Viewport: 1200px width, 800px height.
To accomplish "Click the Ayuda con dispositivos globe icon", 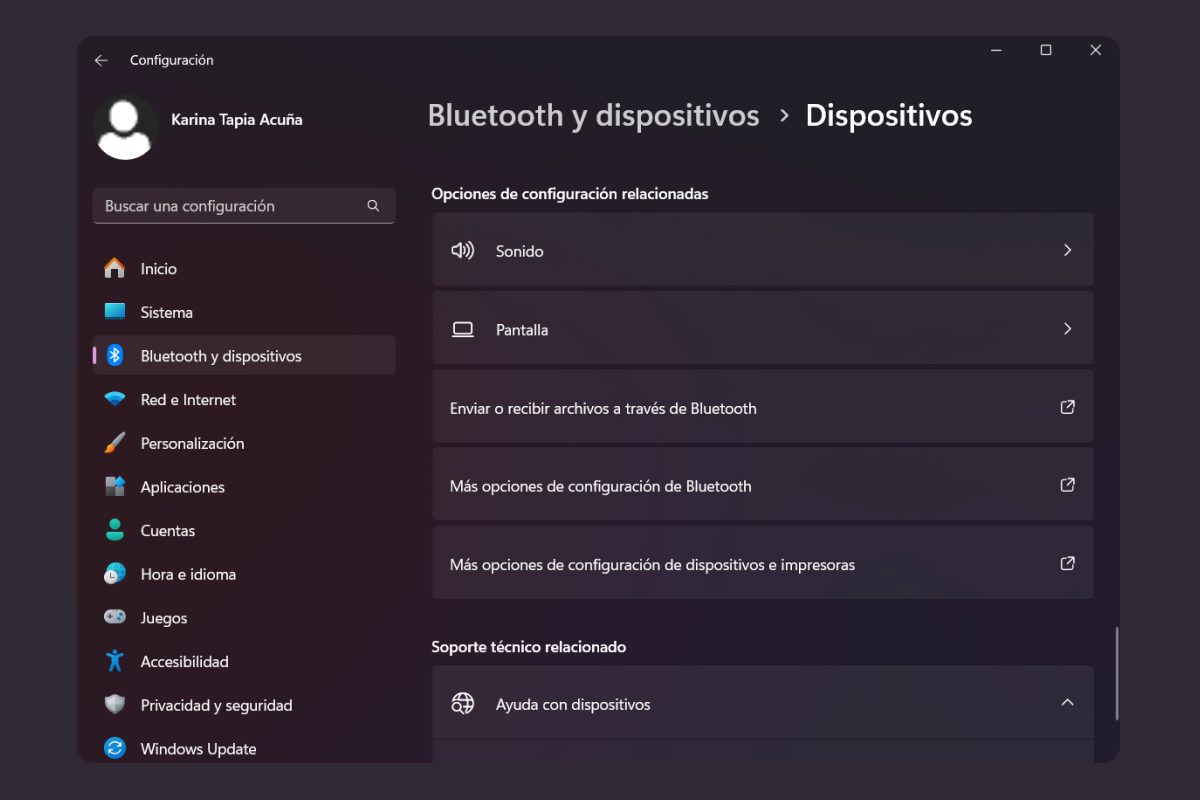I will [x=462, y=702].
